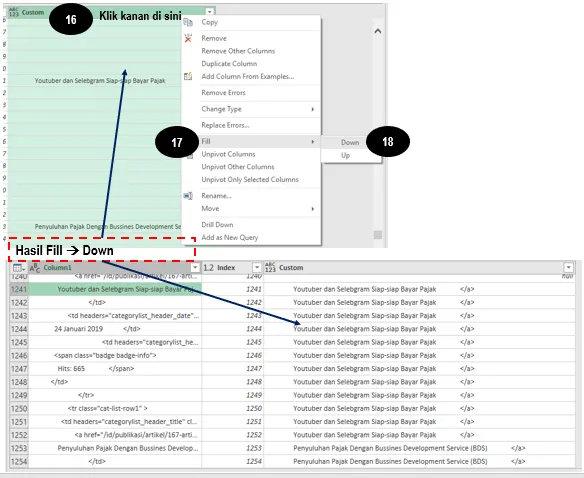
Task: Open the Column1 filter dropdown
Action: click(195, 268)
